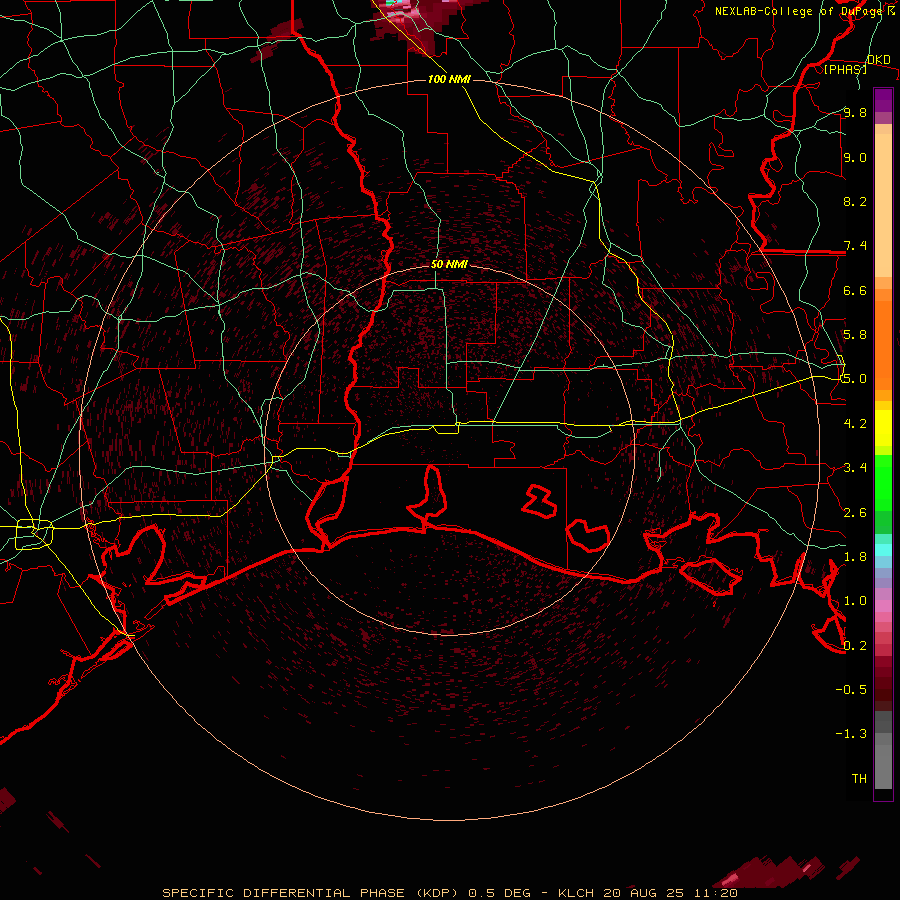The image size is (900, 900).
Task: Click the KLCH station ID in the caption
Action: tap(577, 893)
